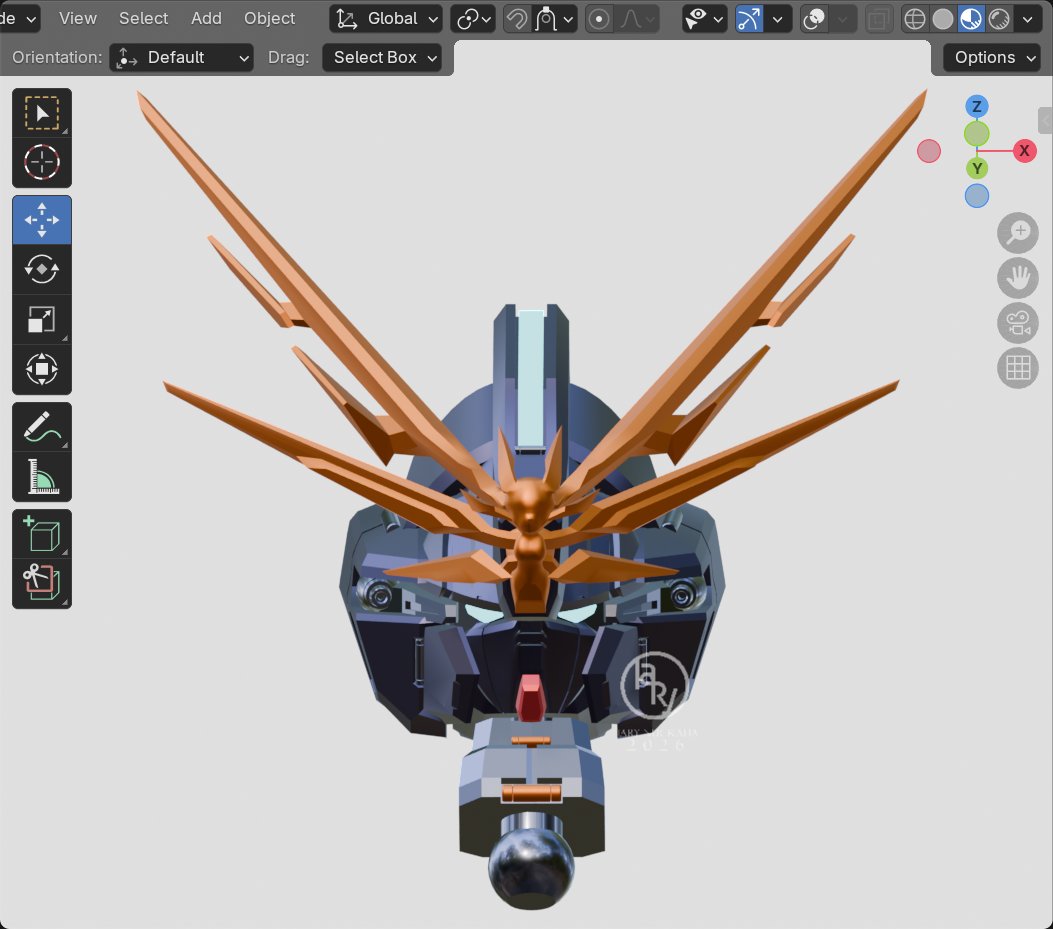Toggle the camera view button
The image size is (1053, 929).
pyautogui.click(x=1018, y=322)
